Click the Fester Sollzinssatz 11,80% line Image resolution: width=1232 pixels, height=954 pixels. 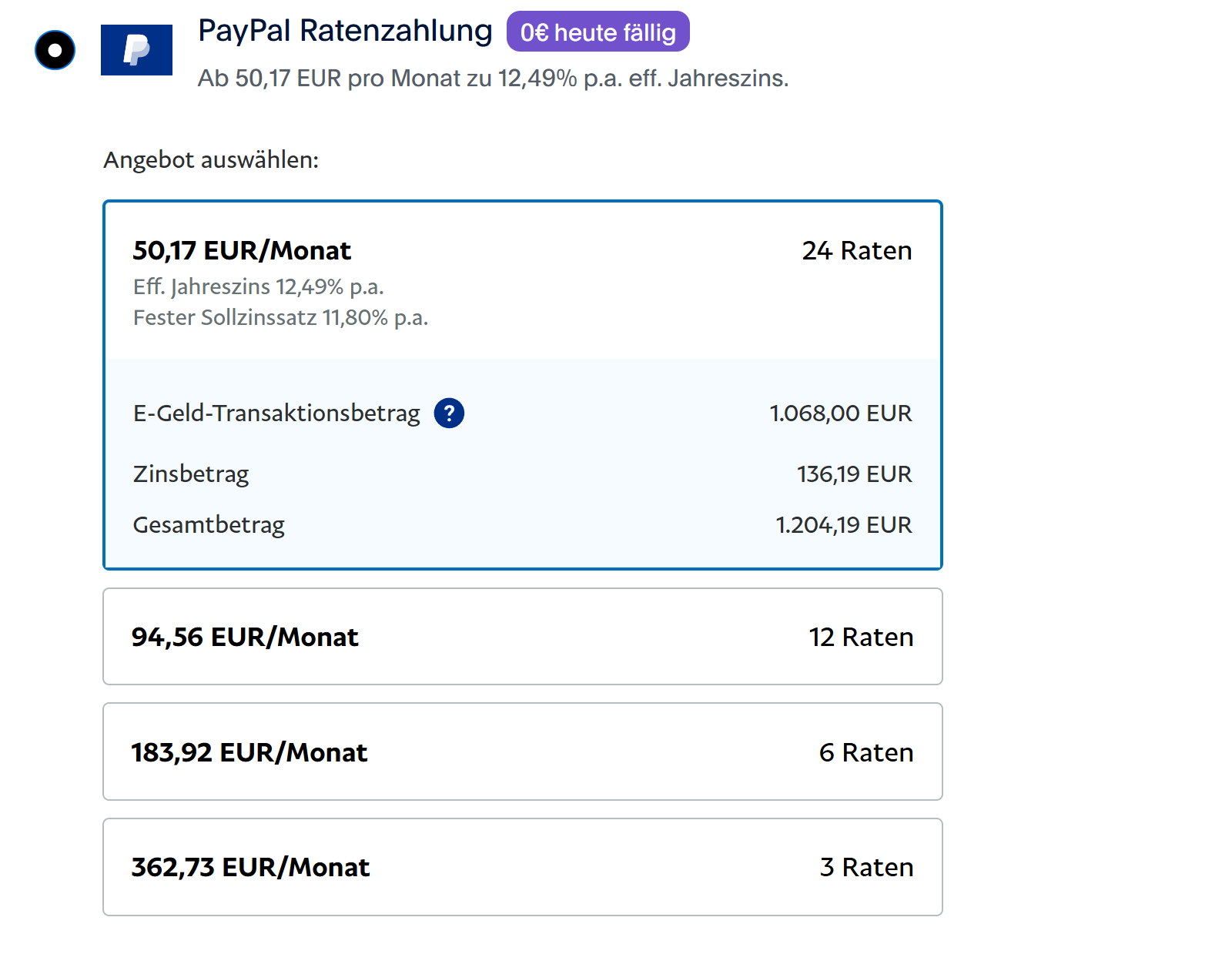tap(280, 318)
